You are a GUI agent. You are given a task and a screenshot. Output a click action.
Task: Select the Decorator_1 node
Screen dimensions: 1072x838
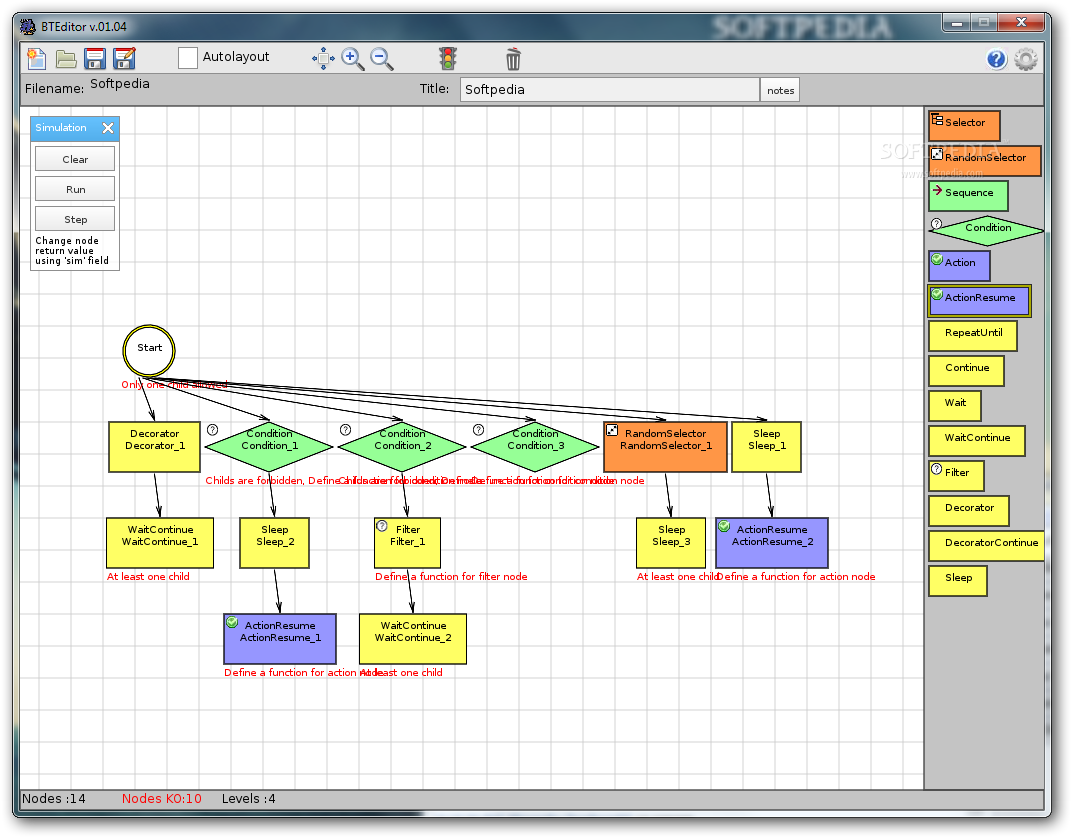(x=155, y=447)
